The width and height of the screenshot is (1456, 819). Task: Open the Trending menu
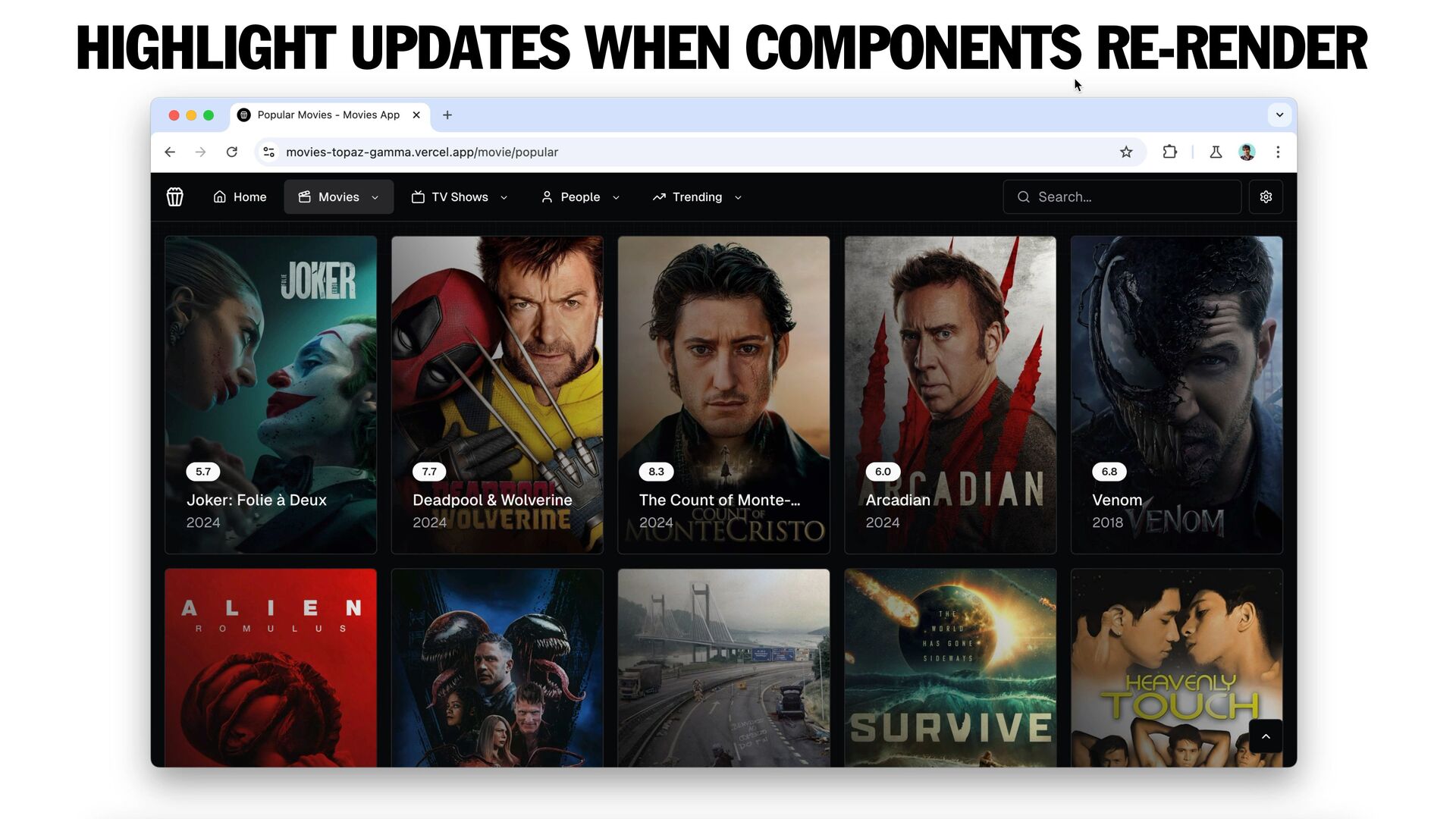pos(697,197)
